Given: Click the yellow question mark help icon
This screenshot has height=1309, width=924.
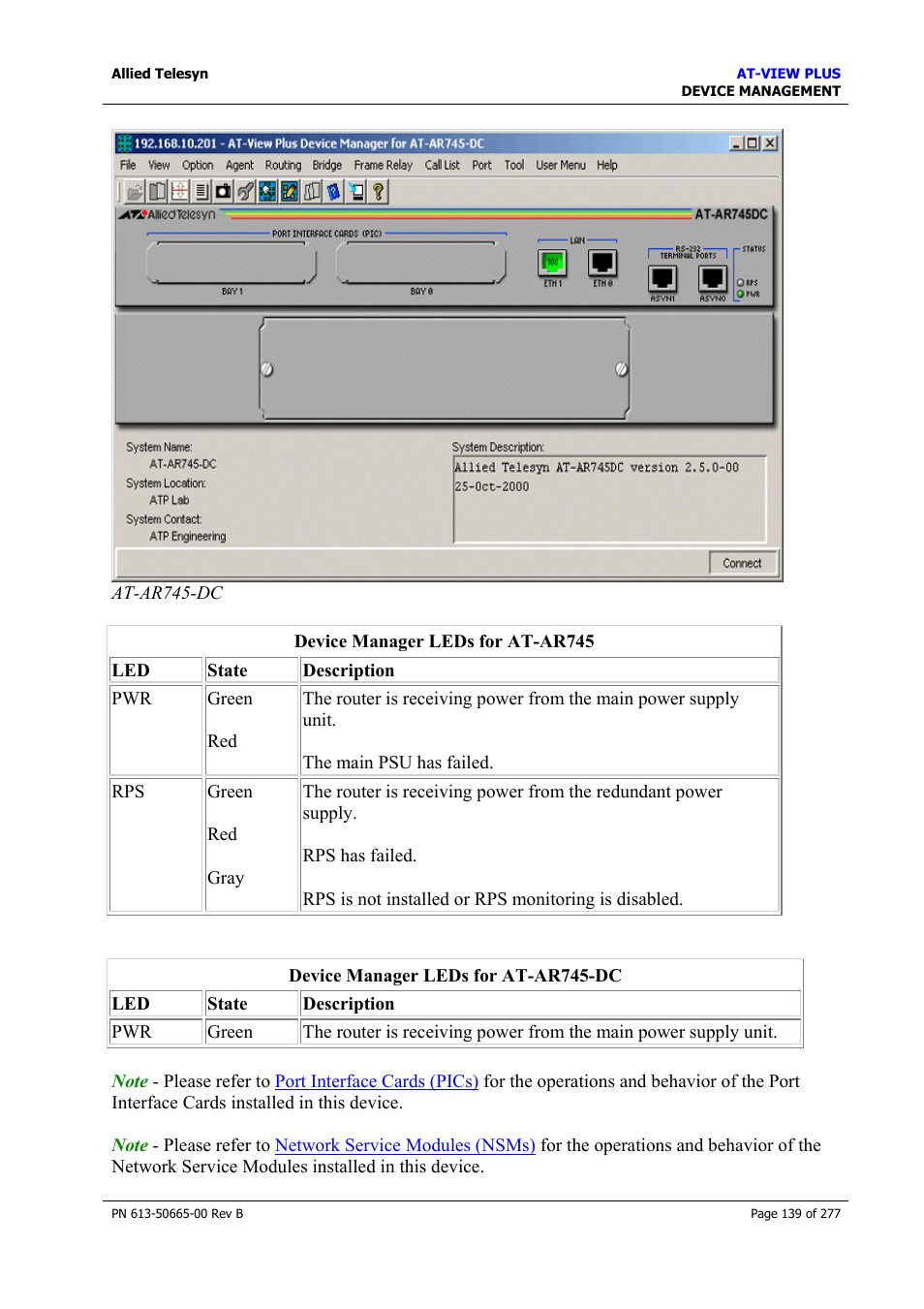Looking at the screenshot, I should point(379,192).
